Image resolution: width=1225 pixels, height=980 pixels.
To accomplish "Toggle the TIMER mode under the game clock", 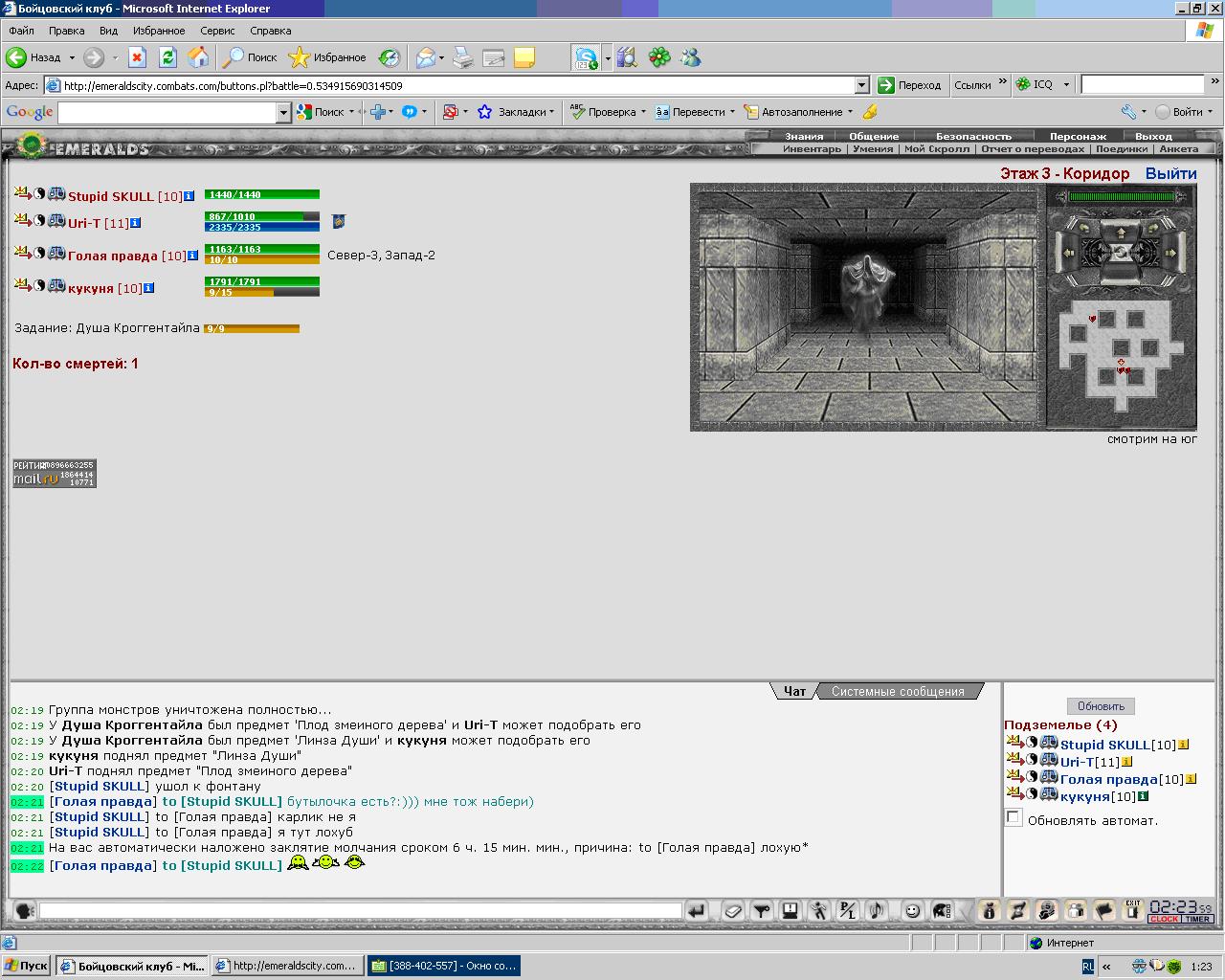I will [x=1197, y=919].
